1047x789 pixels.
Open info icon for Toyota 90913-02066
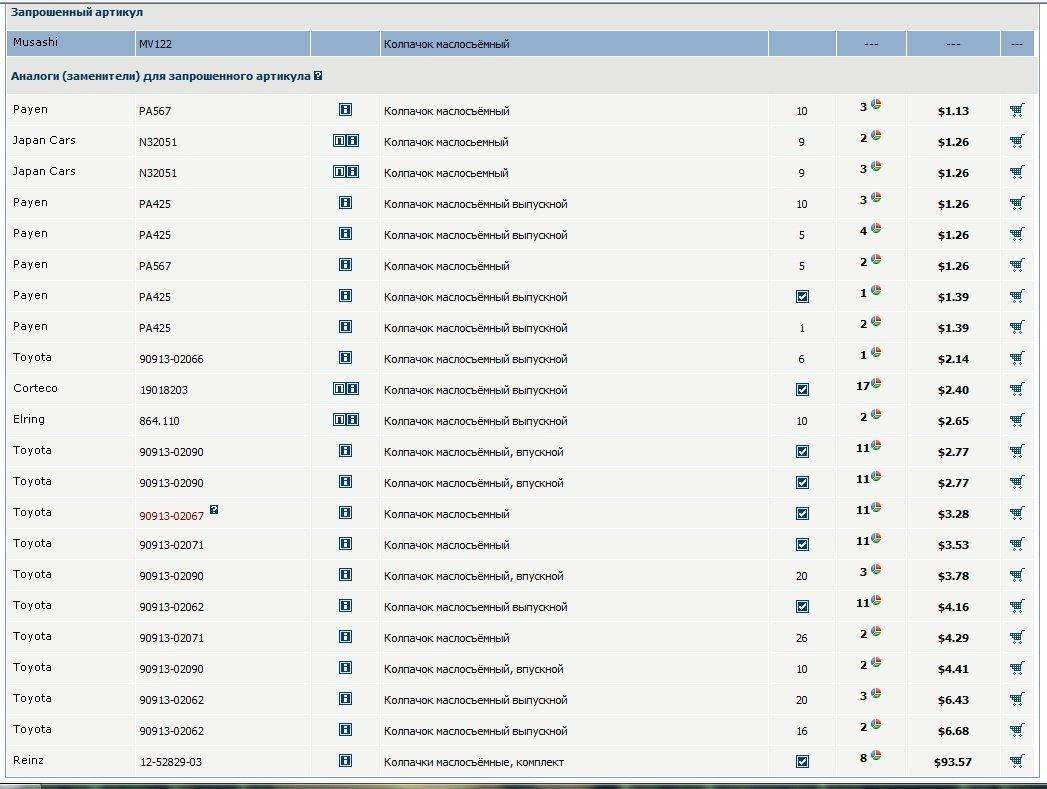point(345,358)
